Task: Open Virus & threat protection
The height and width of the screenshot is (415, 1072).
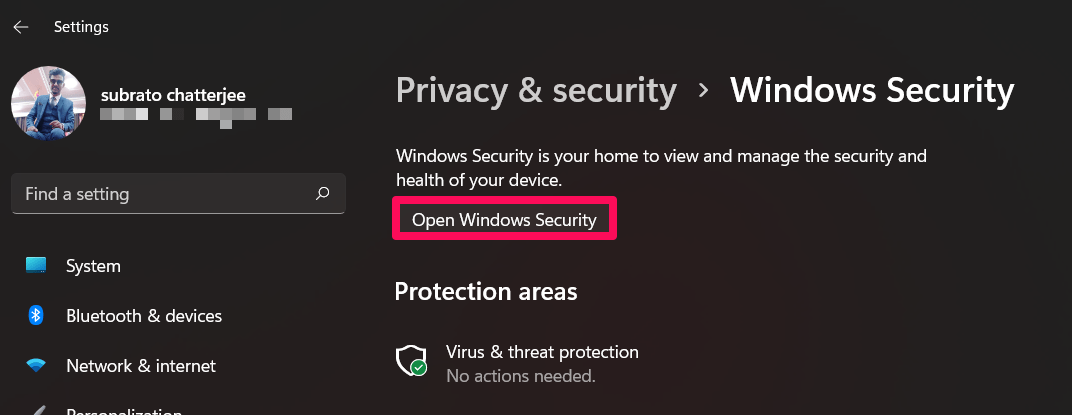Action: click(x=542, y=352)
